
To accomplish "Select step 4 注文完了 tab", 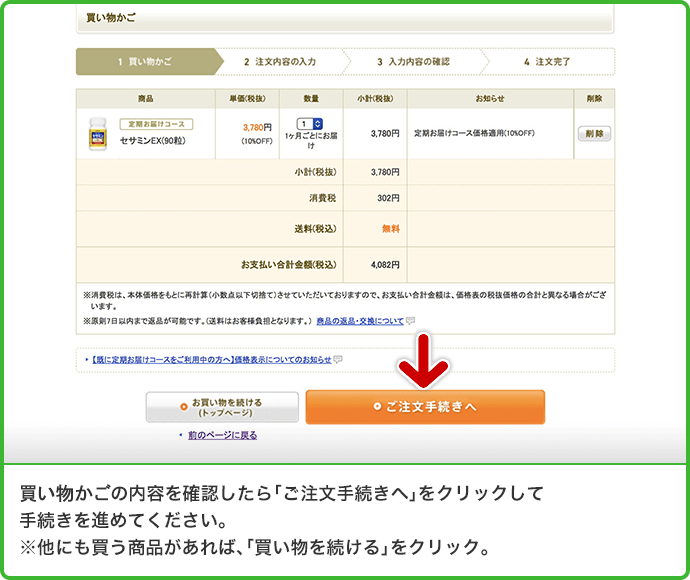I will click(547, 62).
